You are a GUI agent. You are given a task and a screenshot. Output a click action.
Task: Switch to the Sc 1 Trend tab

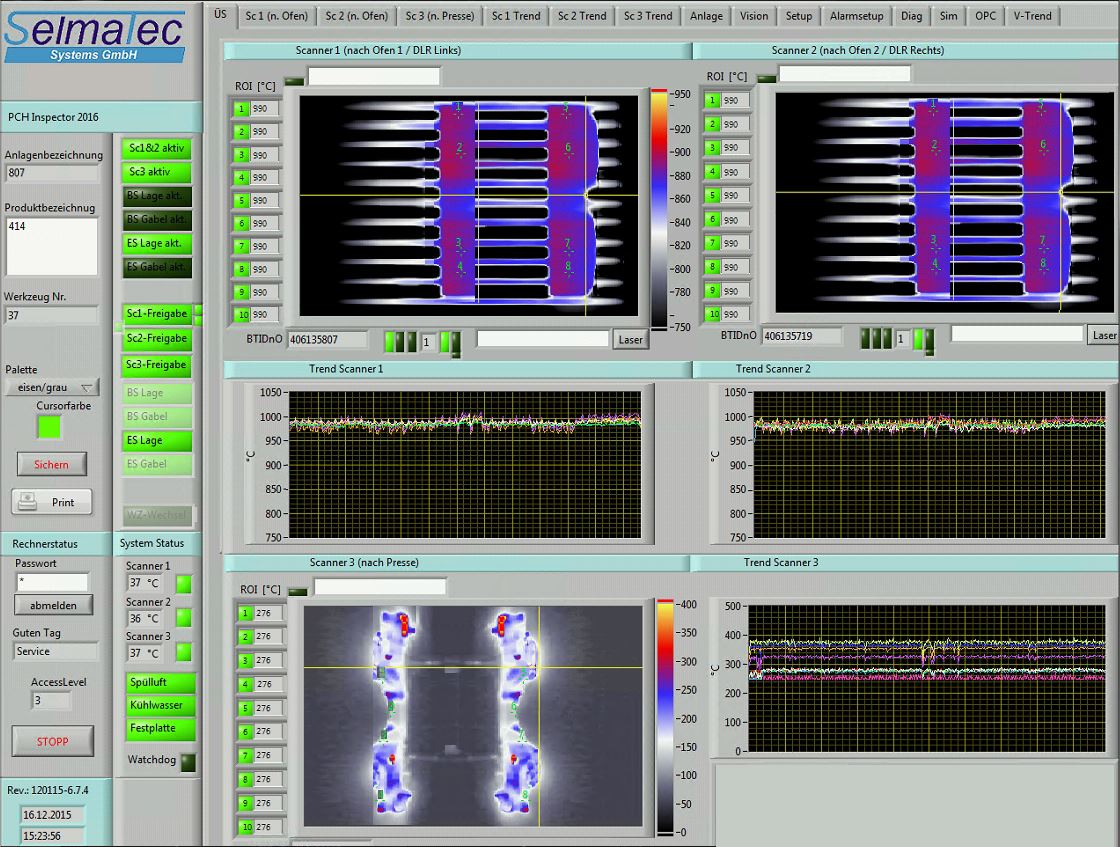point(516,16)
